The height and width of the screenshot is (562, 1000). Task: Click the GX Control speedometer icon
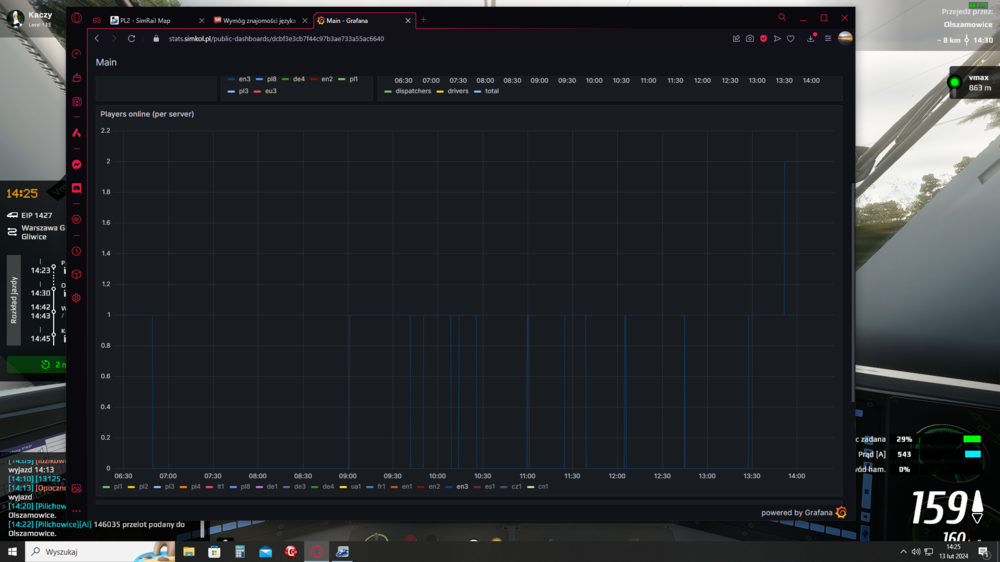tap(77, 54)
